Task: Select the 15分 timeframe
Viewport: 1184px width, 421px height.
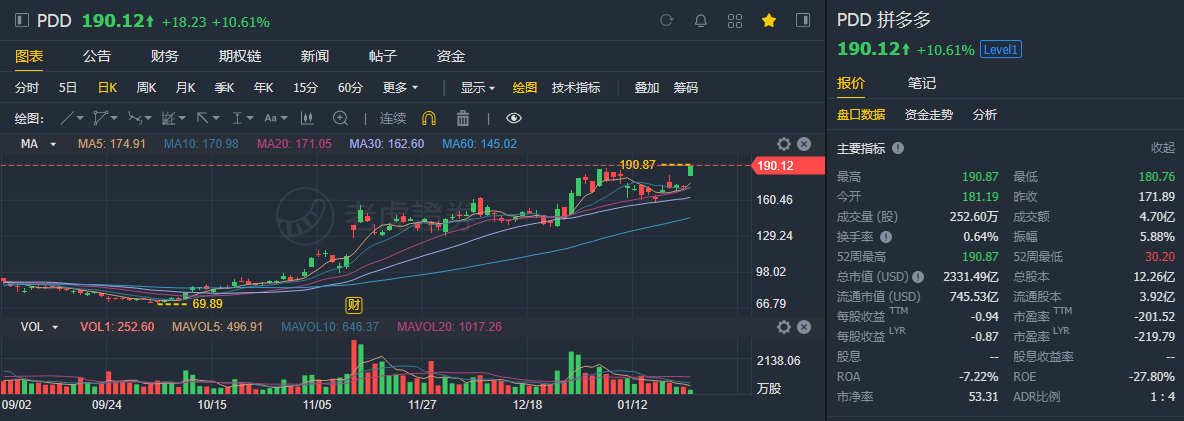Action: (x=306, y=88)
